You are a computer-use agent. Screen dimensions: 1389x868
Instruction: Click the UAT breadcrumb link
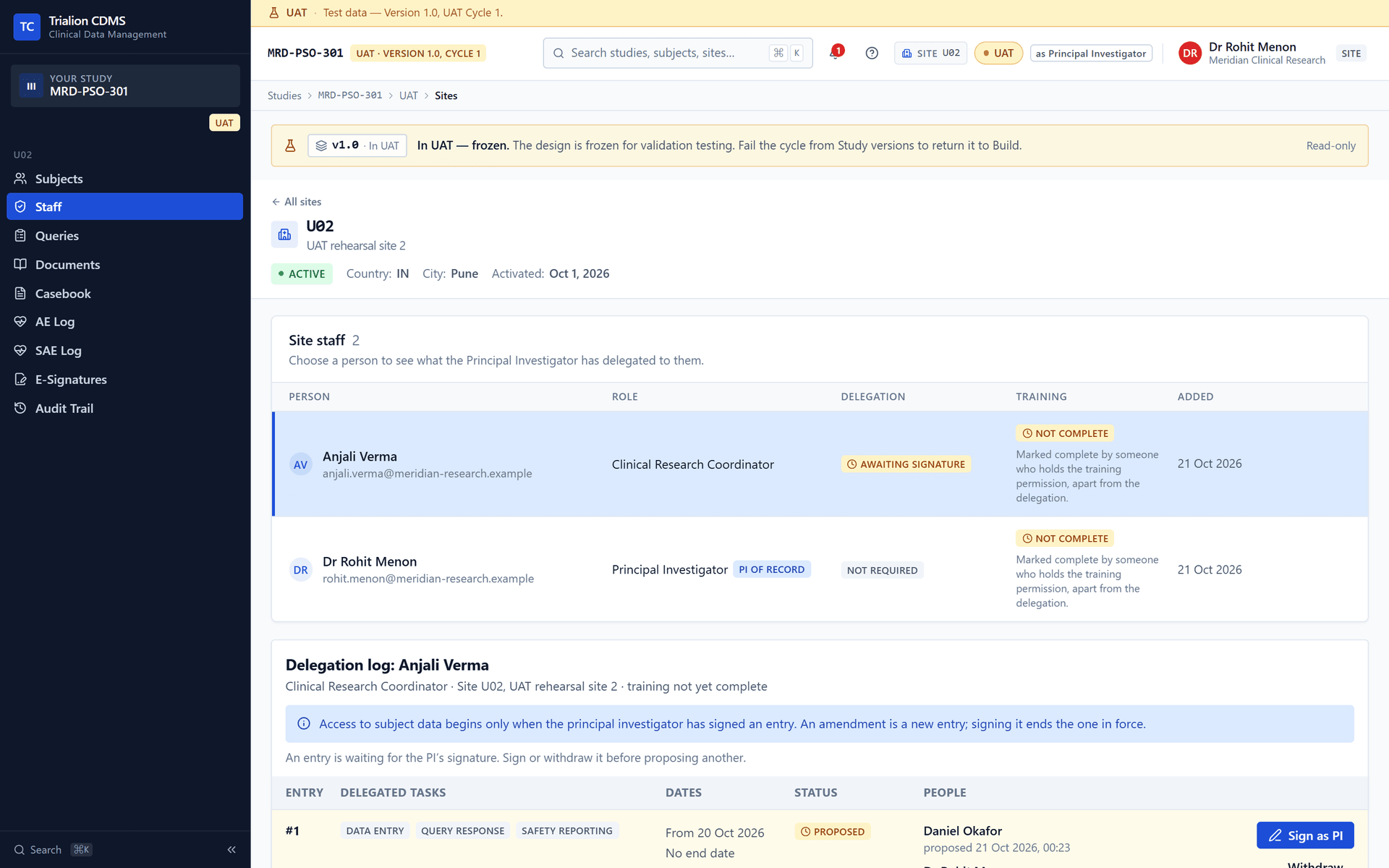(x=409, y=95)
